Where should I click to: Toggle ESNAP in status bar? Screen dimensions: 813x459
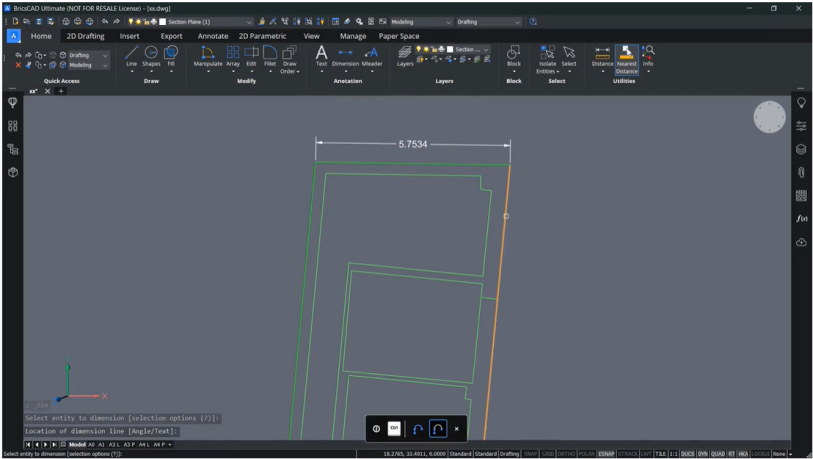pos(606,454)
